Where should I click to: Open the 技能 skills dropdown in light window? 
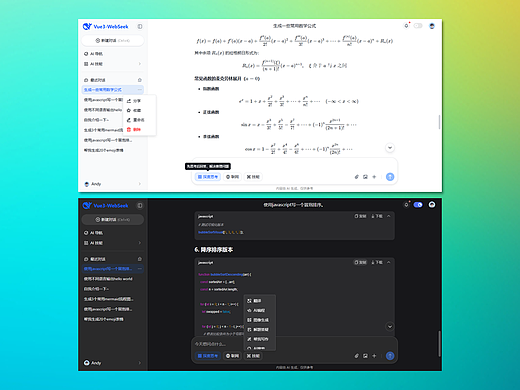[253, 177]
